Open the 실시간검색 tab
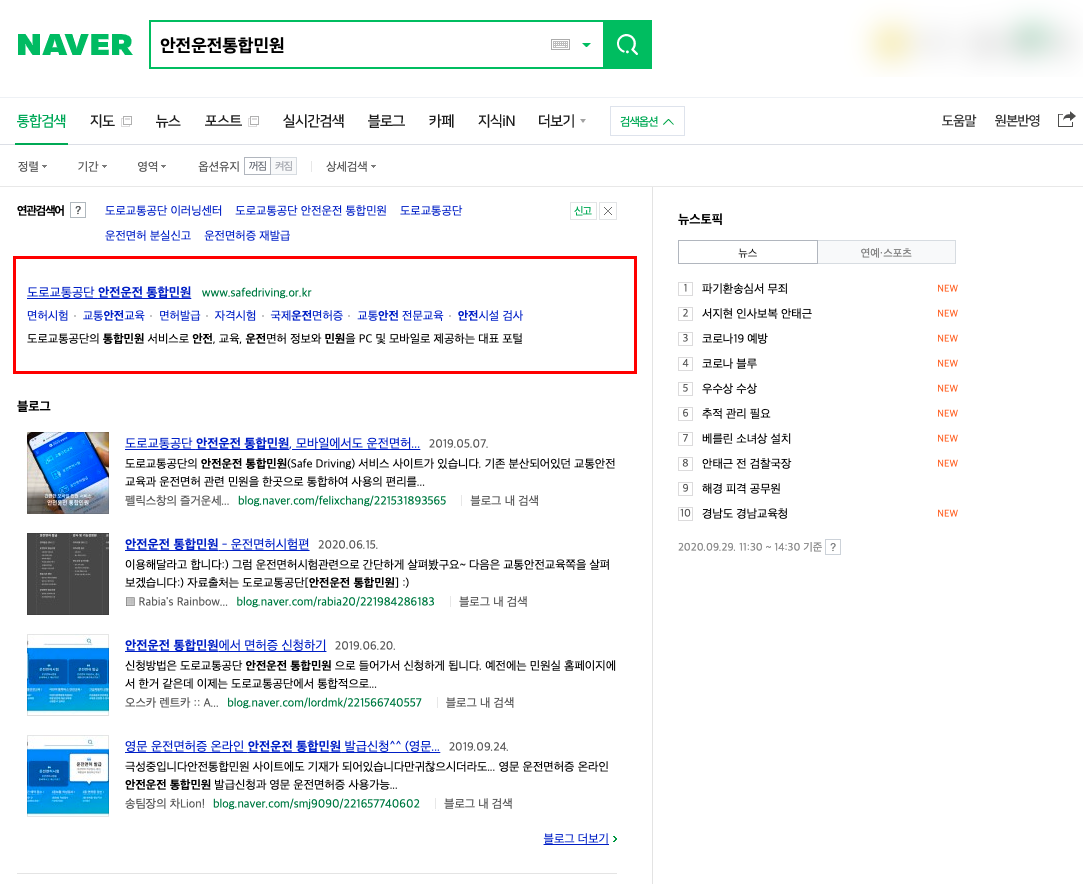The width and height of the screenshot is (1083, 884). point(314,121)
